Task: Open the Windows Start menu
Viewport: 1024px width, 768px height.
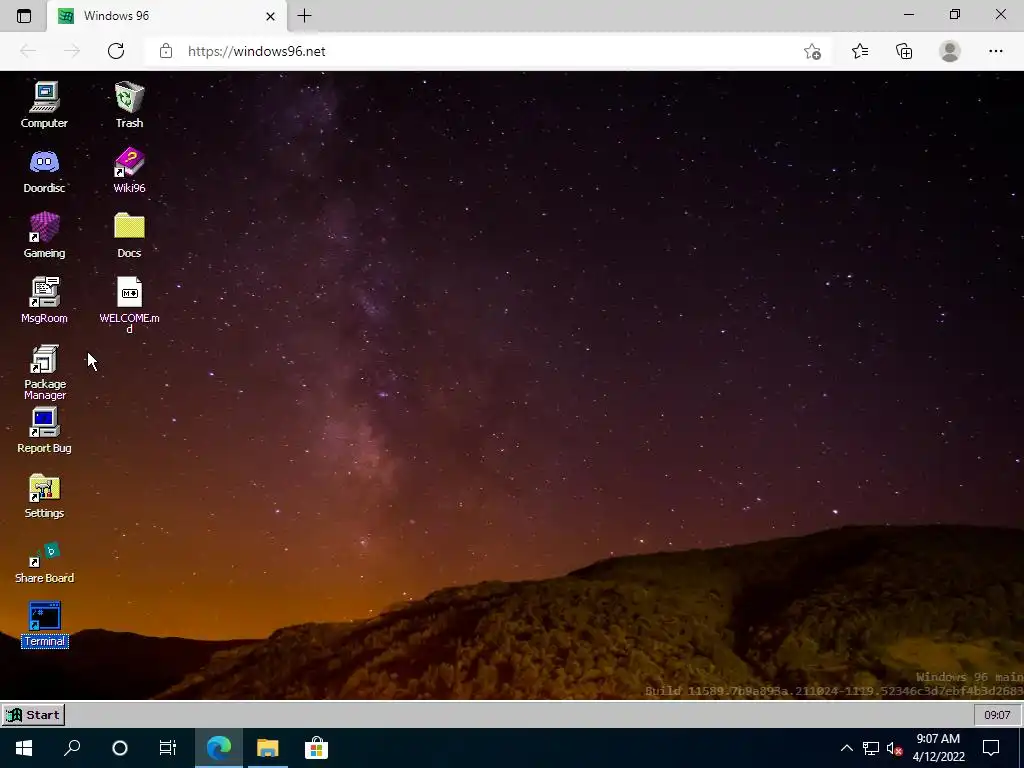Action: coord(24,748)
